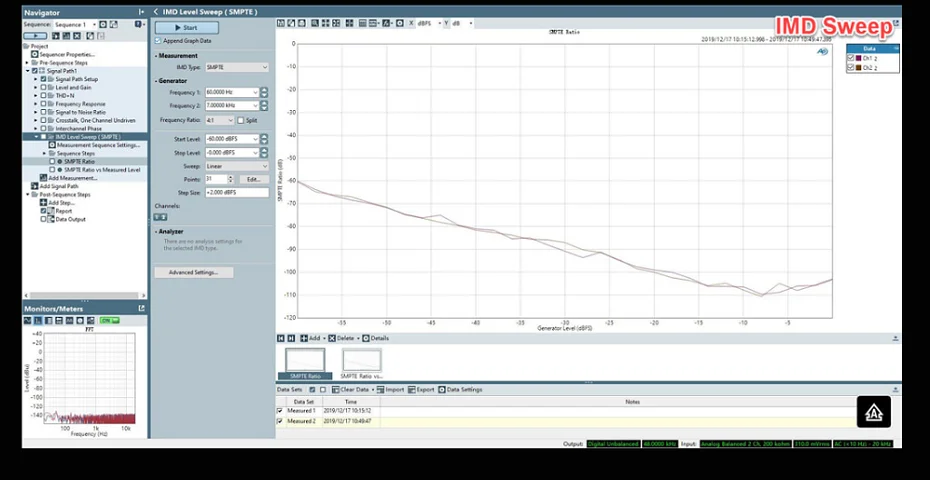
Task: Click the back arrow beside IMD Level Sweep
Action: (156, 12)
